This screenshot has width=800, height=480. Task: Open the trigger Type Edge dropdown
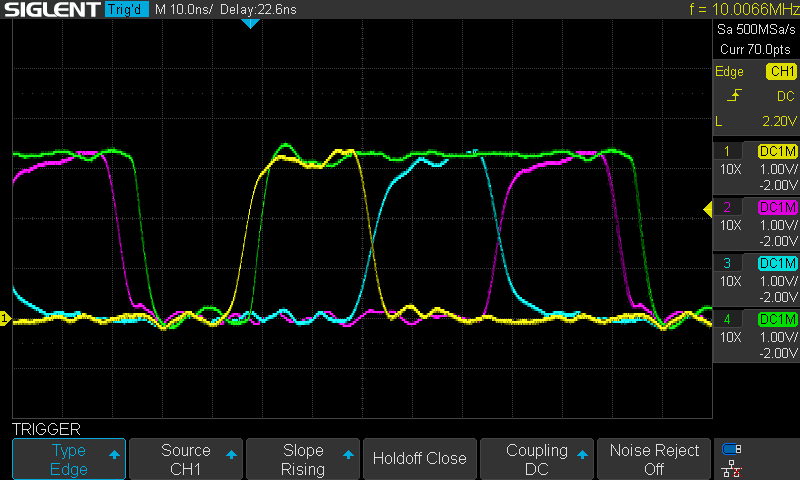coord(69,459)
